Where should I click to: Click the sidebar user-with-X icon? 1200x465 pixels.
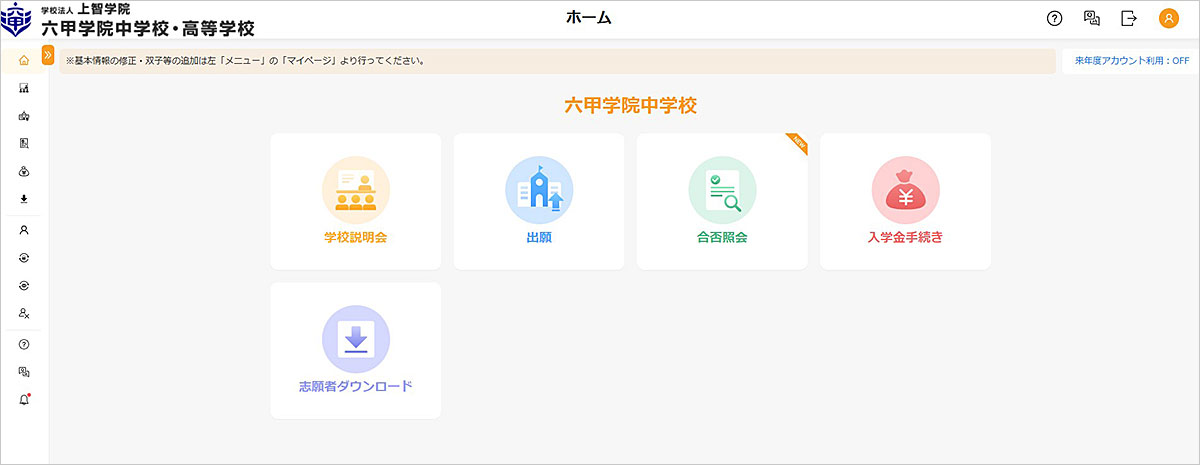24,313
